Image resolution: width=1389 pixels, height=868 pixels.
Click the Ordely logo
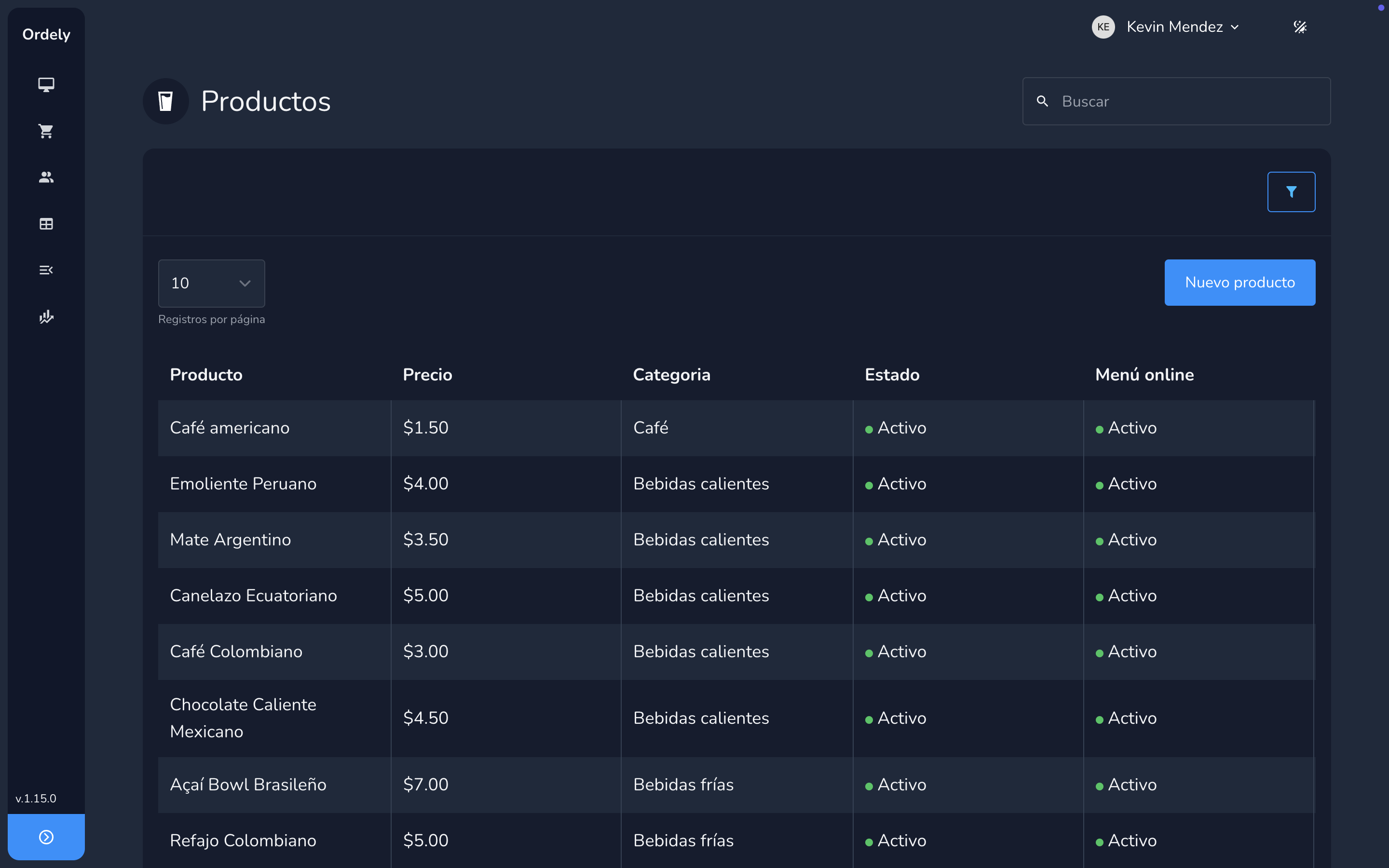(x=46, y=34)
